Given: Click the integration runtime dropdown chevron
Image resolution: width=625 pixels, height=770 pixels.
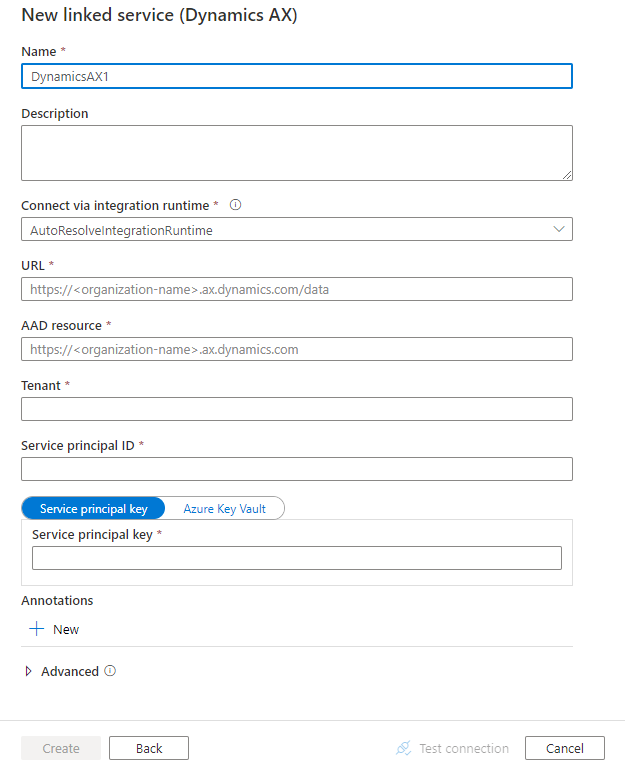Looking at the screenshot, I should click(x=559, y=229).
